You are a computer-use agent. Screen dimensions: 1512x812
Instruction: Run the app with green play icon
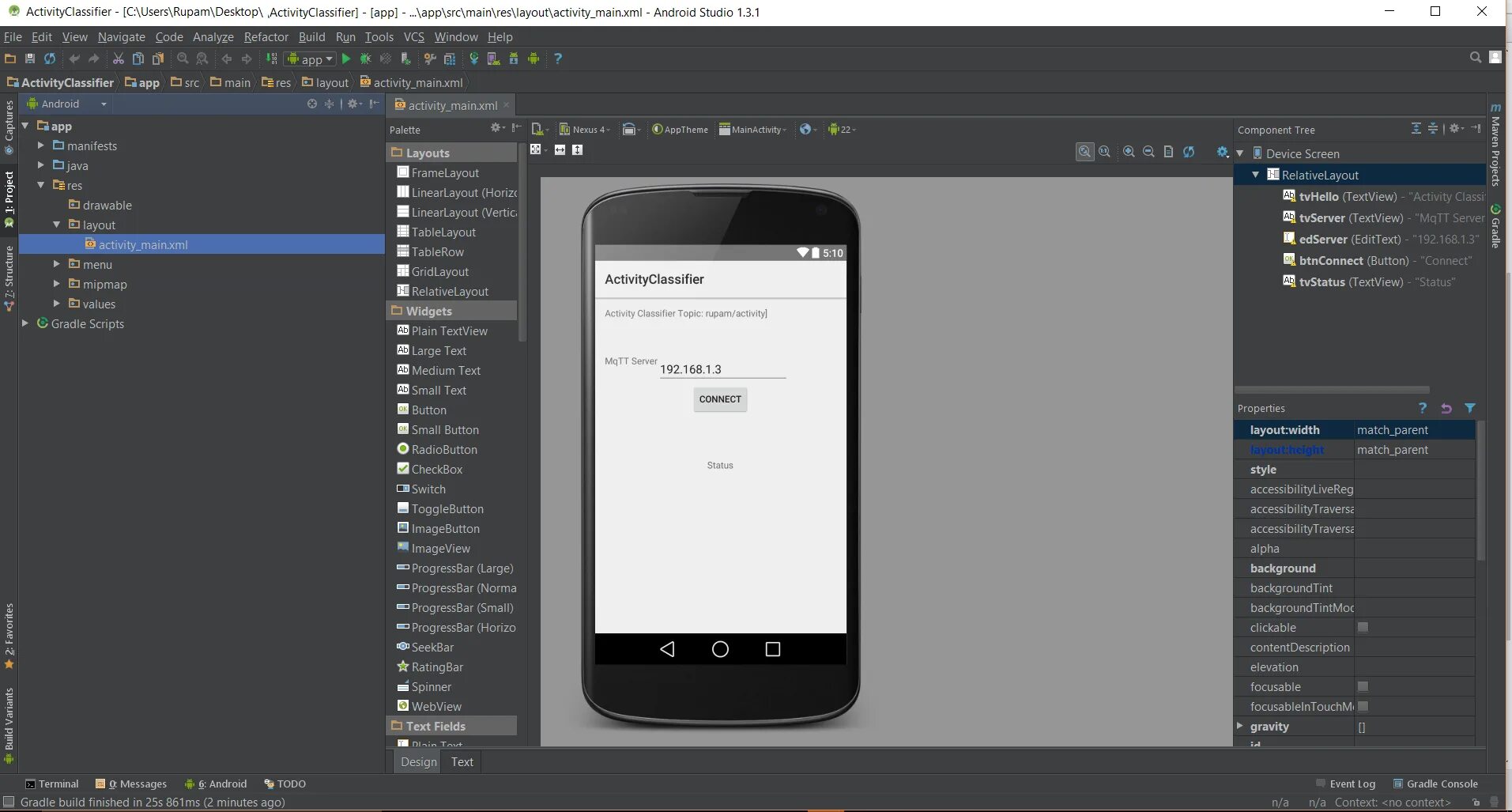345,59
